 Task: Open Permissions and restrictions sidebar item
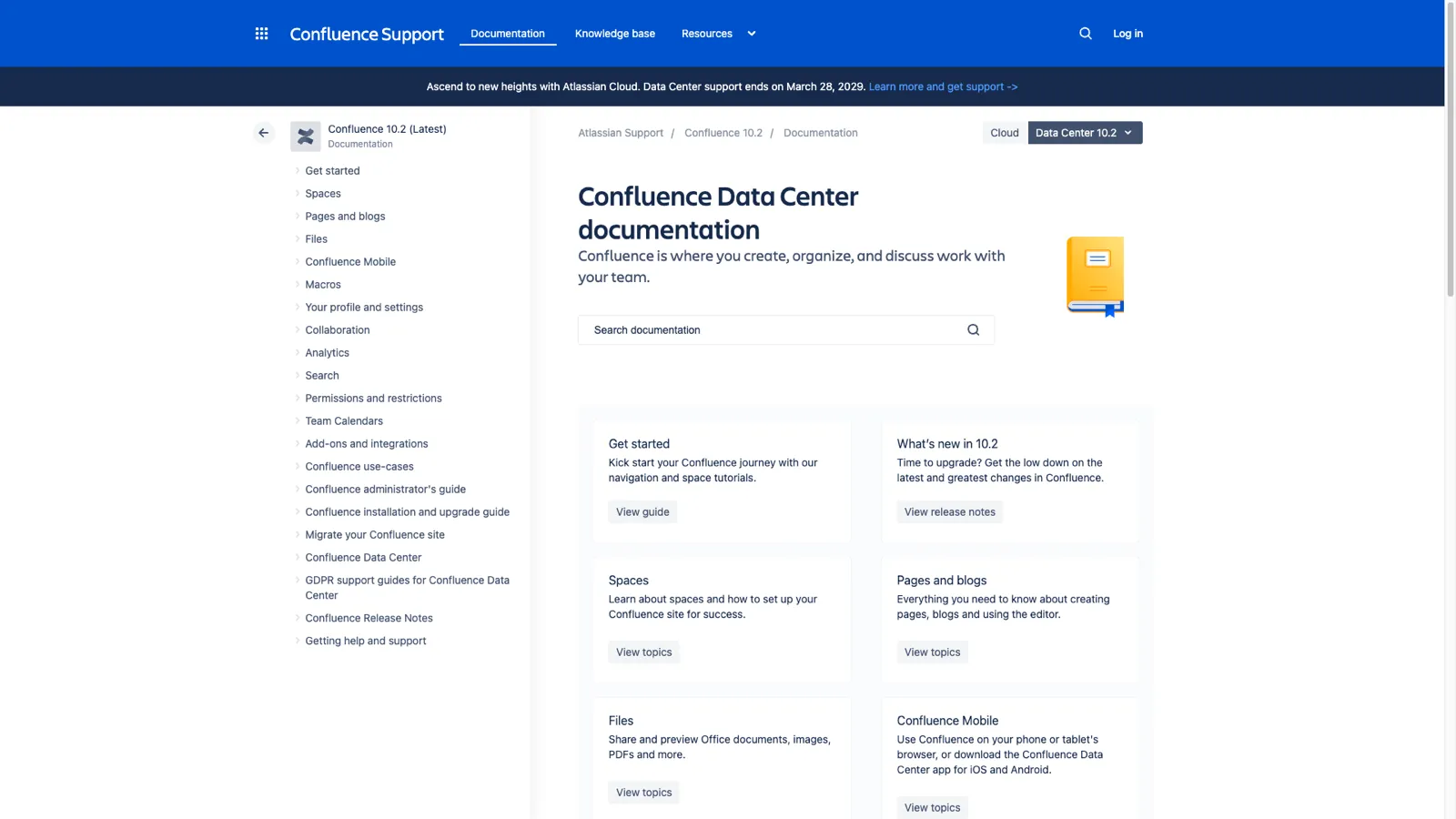(373, 398)
